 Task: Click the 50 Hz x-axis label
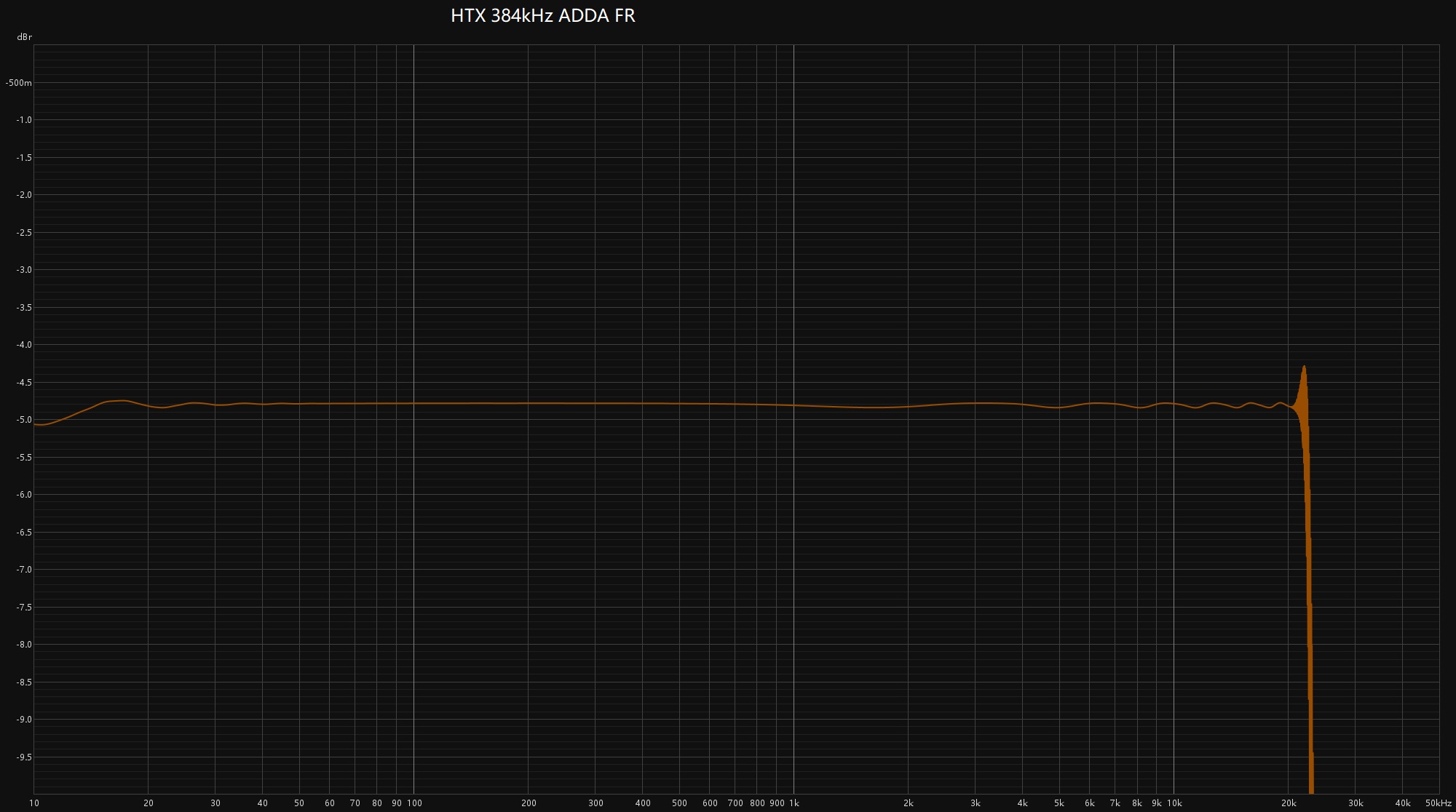[299, 803]
